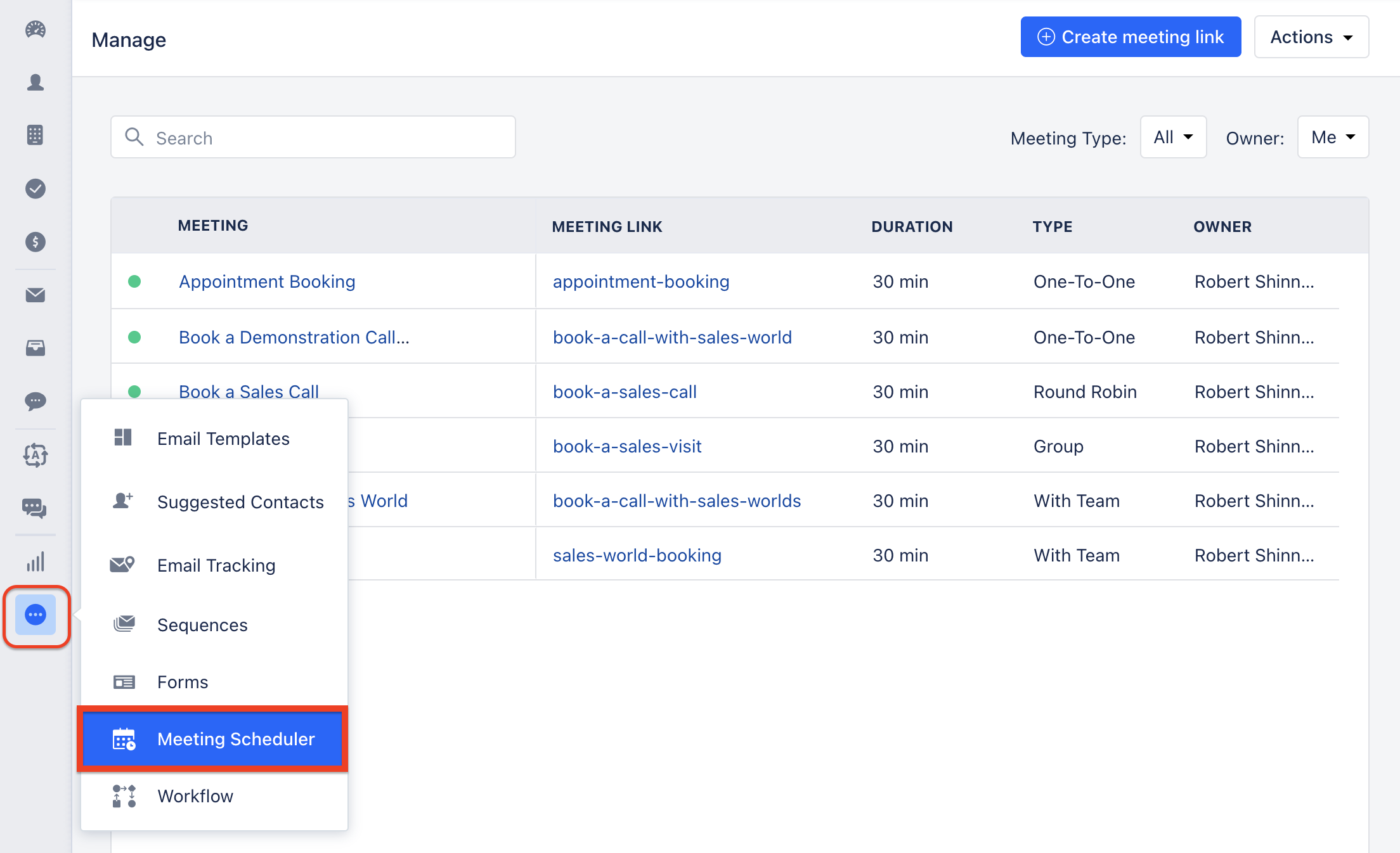This screenshot has width=1400, height=853.
Task: Click the Group type cell
Action: 1058,446
